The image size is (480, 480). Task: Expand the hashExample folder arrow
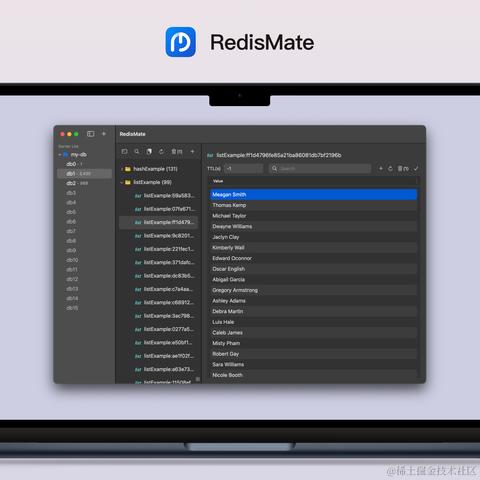click(122, 169)
